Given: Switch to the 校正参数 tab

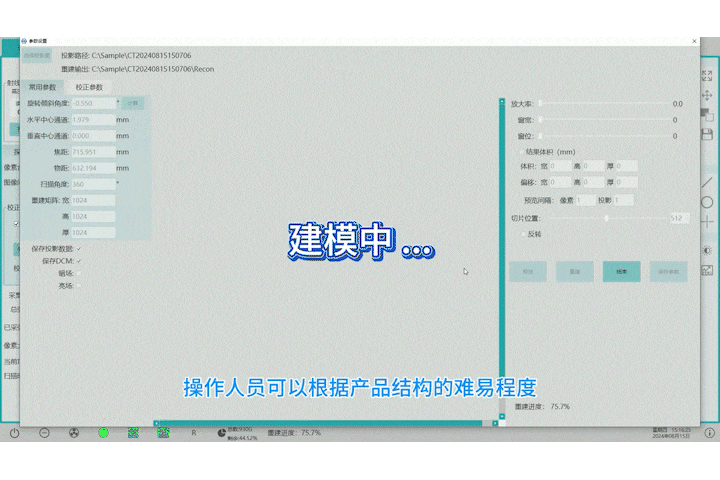Looking at the screenshot, I should click(89, 87).
